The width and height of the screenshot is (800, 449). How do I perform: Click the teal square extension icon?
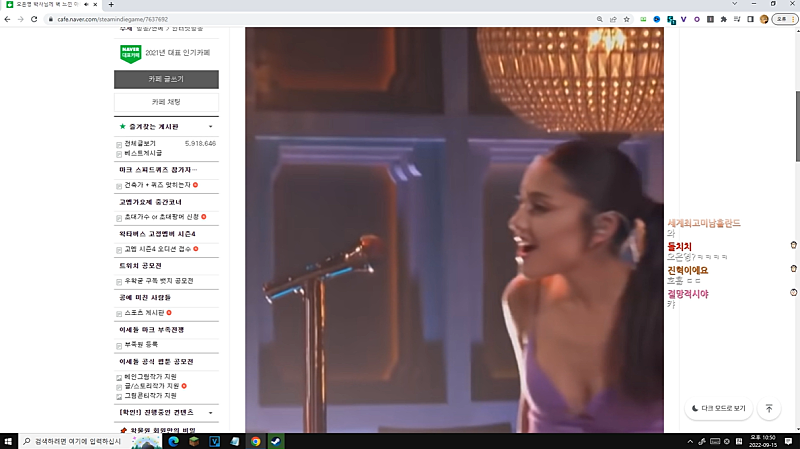pos(671,20)
